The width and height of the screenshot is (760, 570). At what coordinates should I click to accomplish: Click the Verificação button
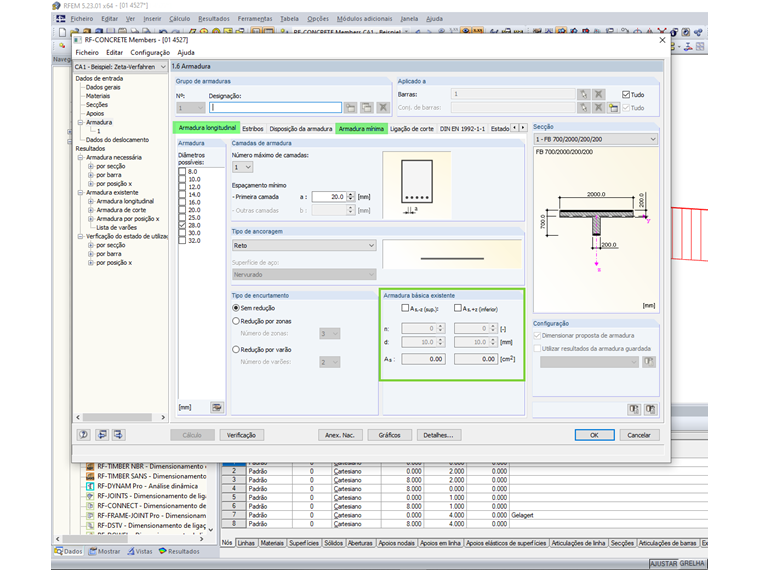coord(241,435)
